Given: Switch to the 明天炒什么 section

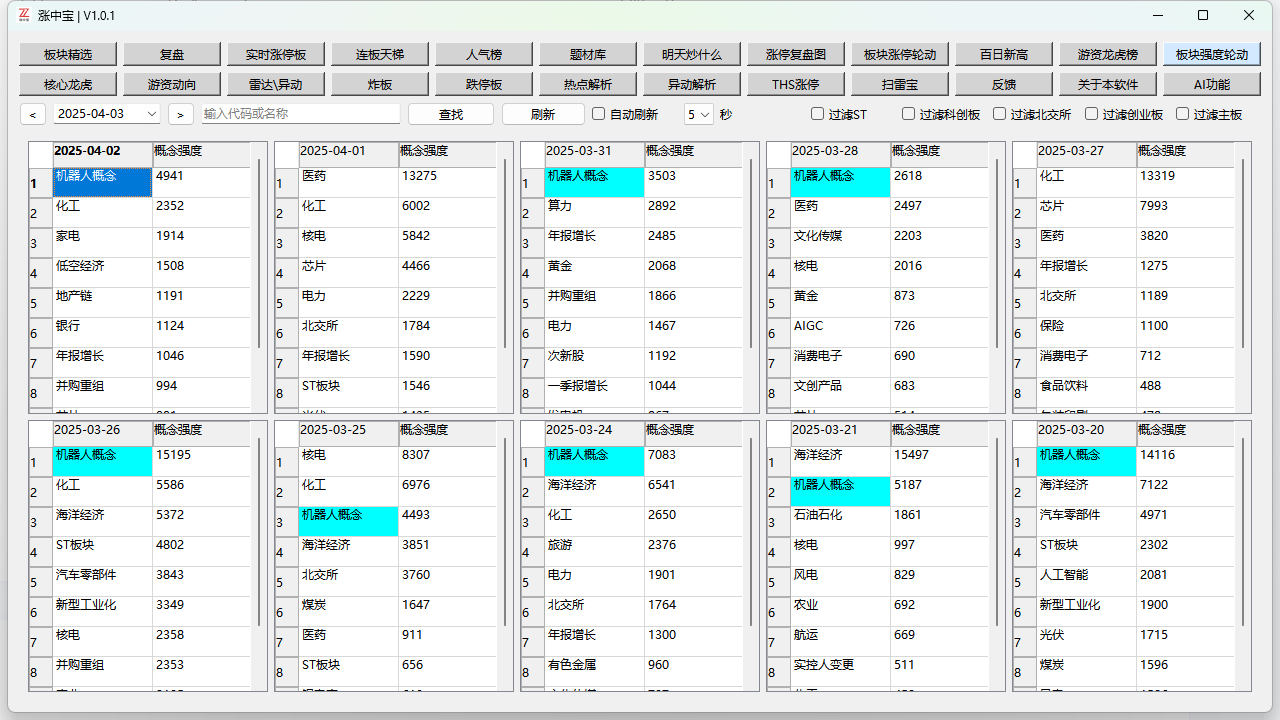Looking at the screenshot, I should tap(691, 53).
